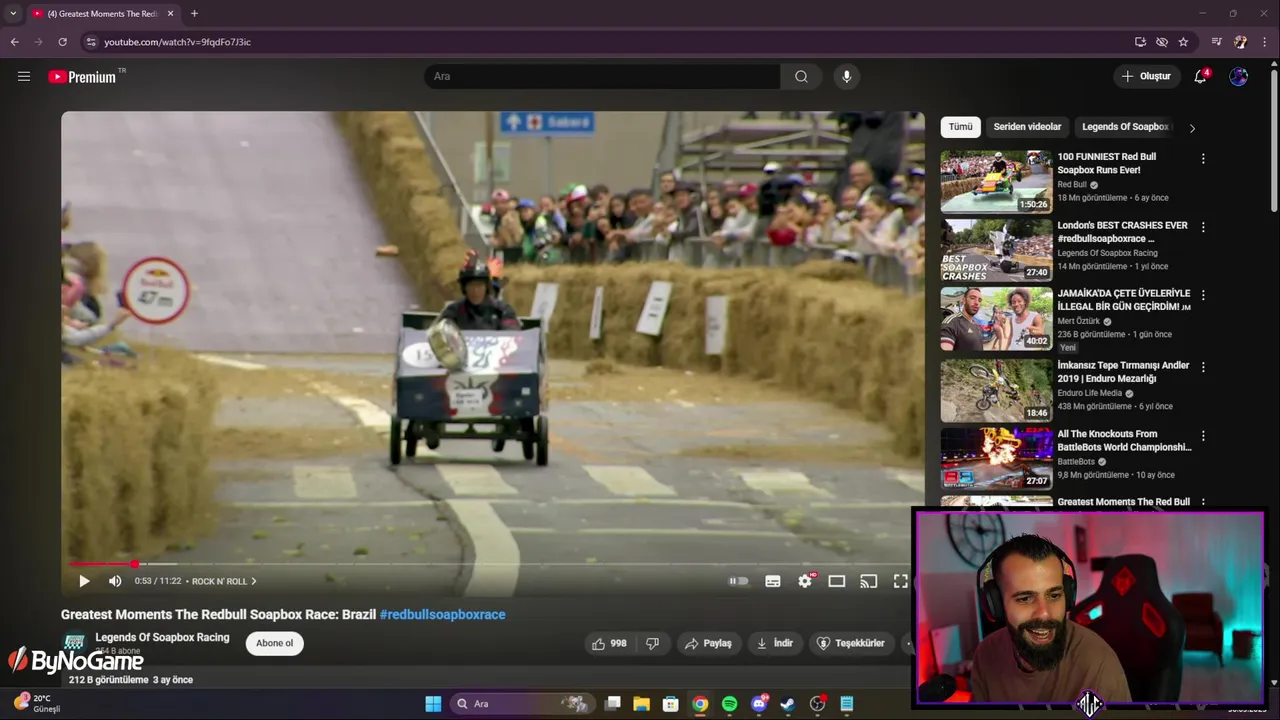Open 100 FUNNIEST Red Bull Soapbox thumbnail
This screenshot has width=1280, height=720.
[x=996, y=181]
